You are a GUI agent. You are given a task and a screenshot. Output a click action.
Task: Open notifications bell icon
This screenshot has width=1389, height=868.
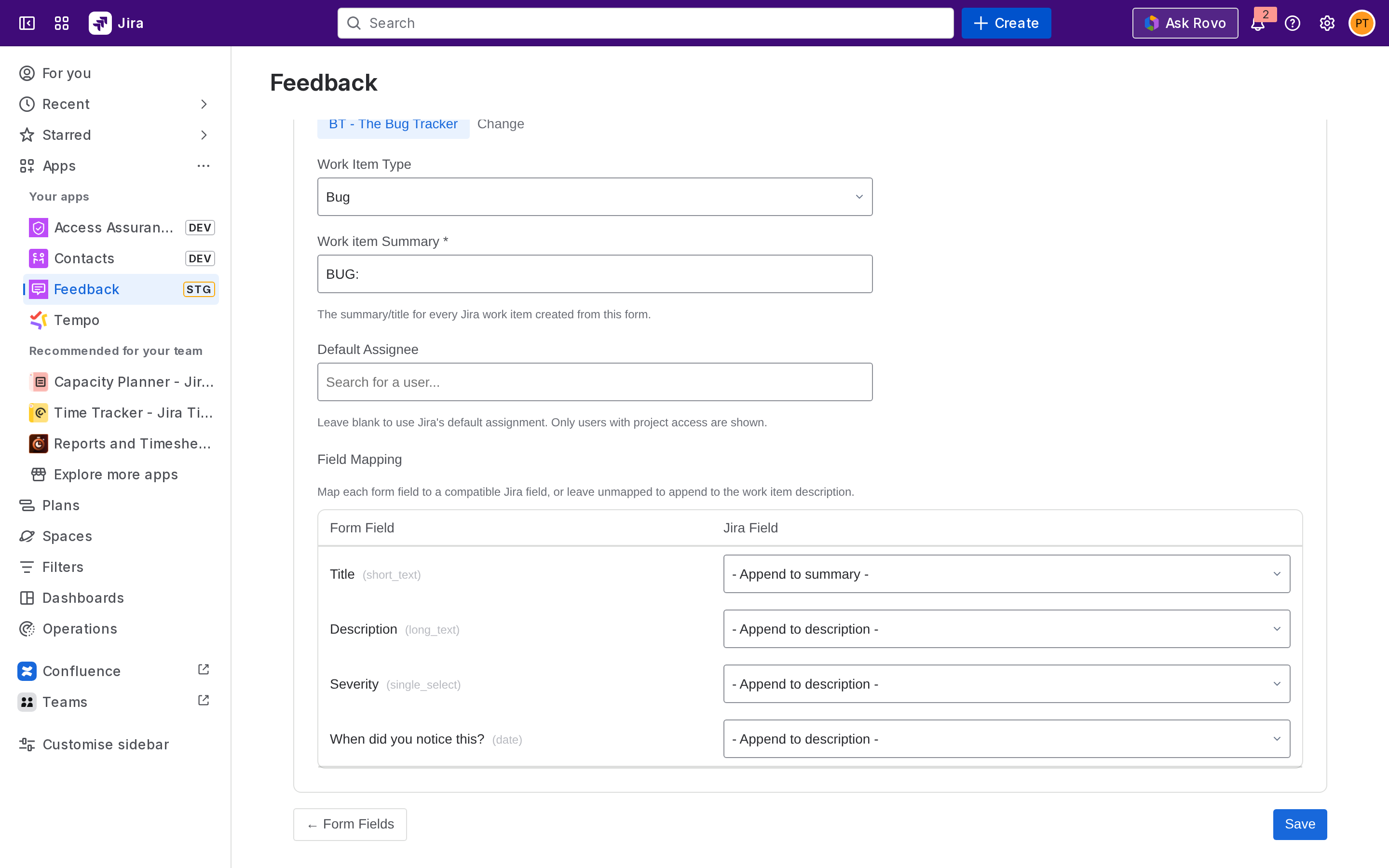[x=1257, y=24]
